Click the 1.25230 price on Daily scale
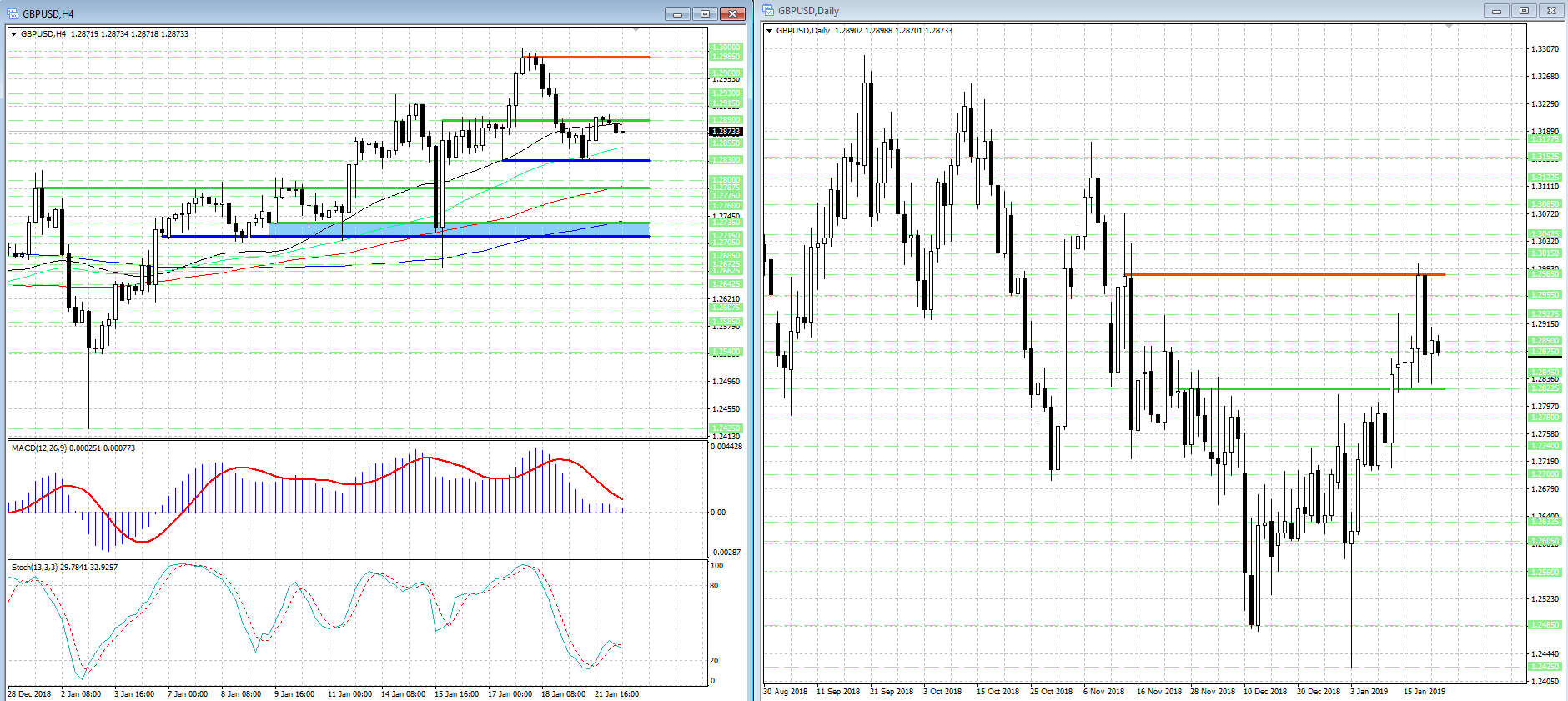This screenshot has width=1568, height=701. tap(1545, 599)
